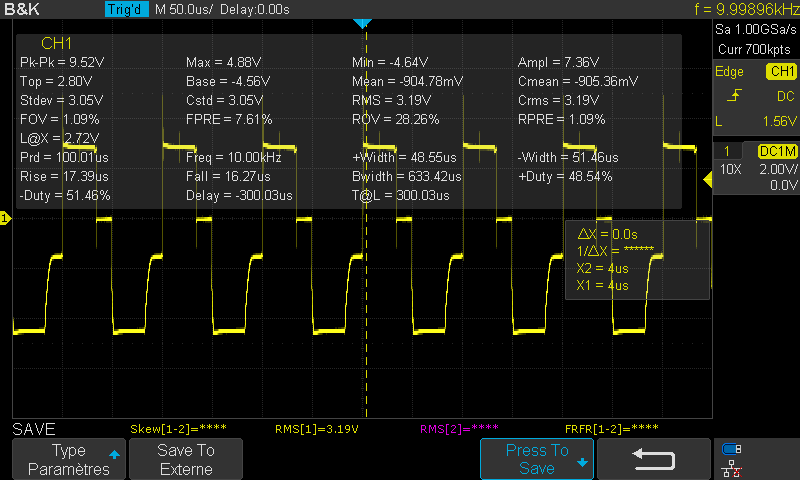Click the Pk-Pk = 9.52V measurement
800x480 pixels.
[62, 62]
